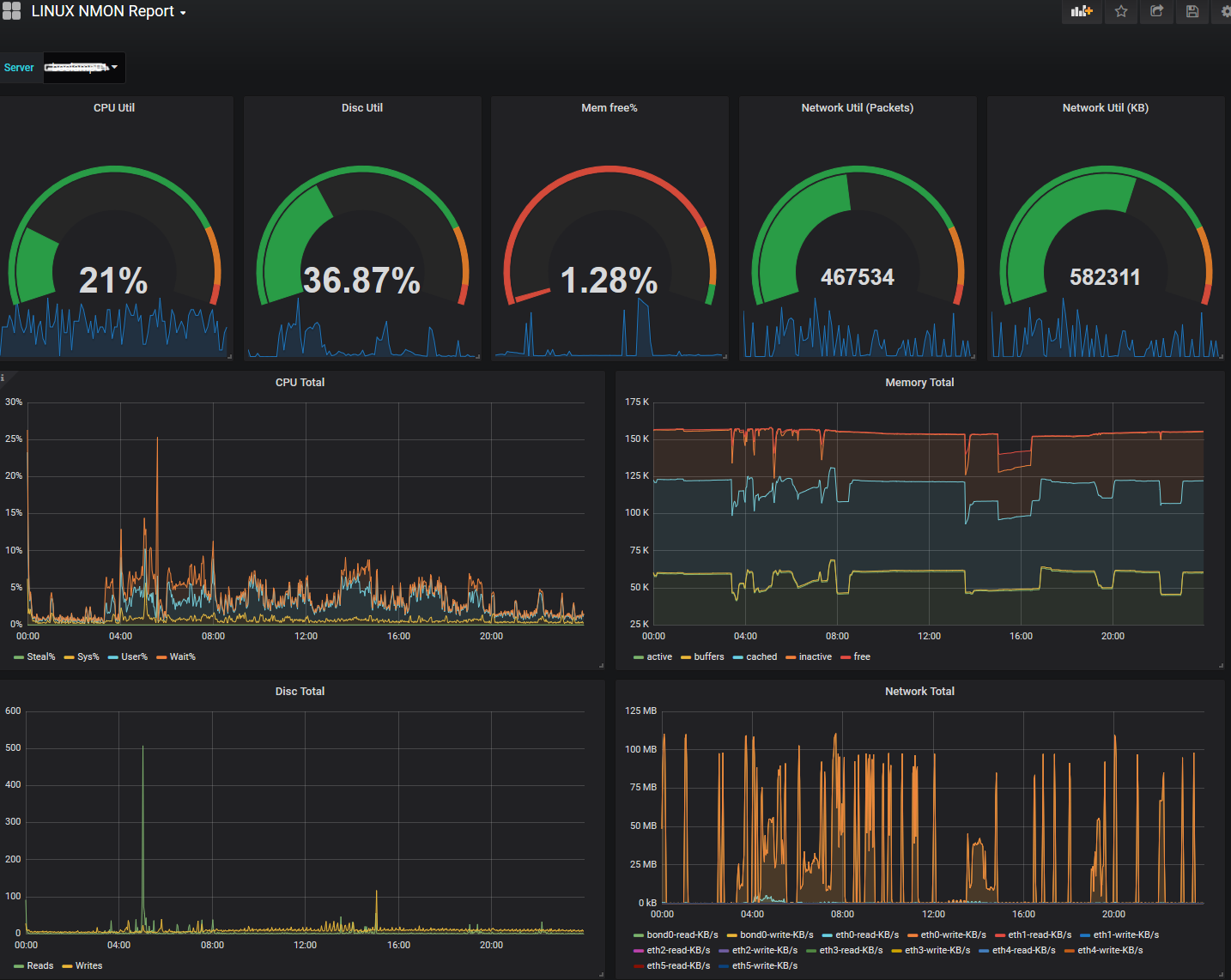Open the Disc Util panel title menu
This screenshot has height=980, width=1231.
362,108
